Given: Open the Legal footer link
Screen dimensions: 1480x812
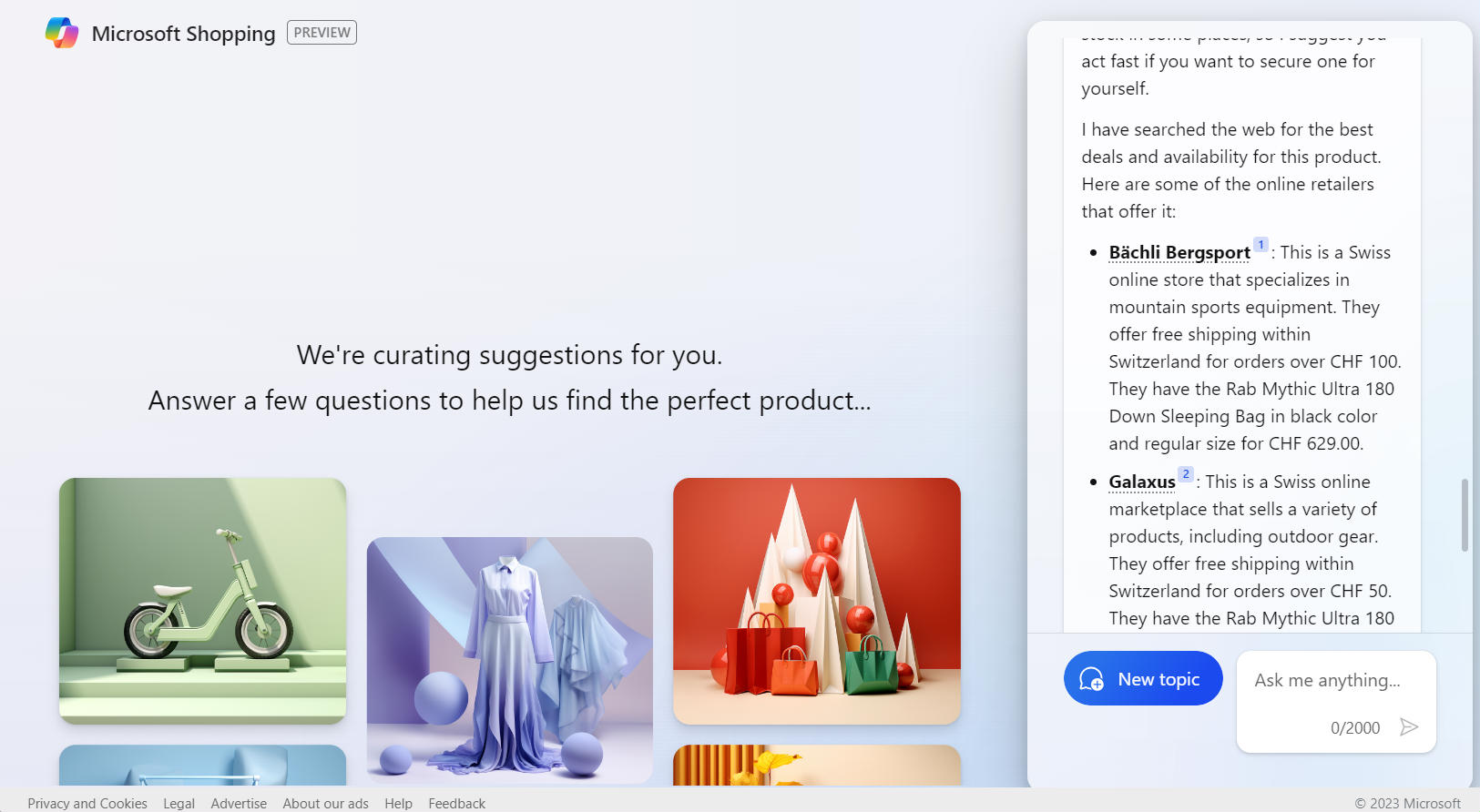Looking at the screenshot, I should [x=179, y=803].
